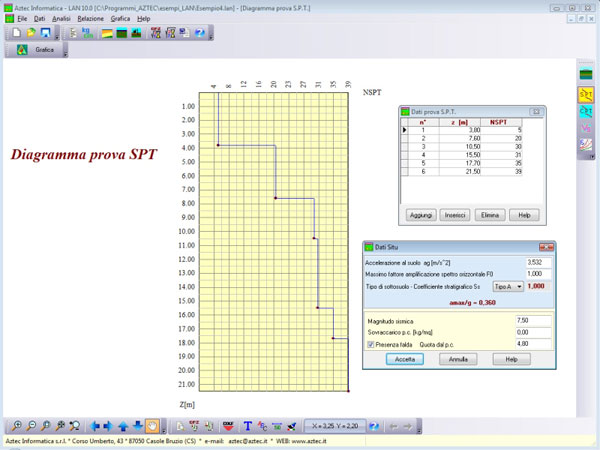Click Aggiungi in Dati prova S.P.T.
Screen dimensions: 600x450
(x=421, y=215)
